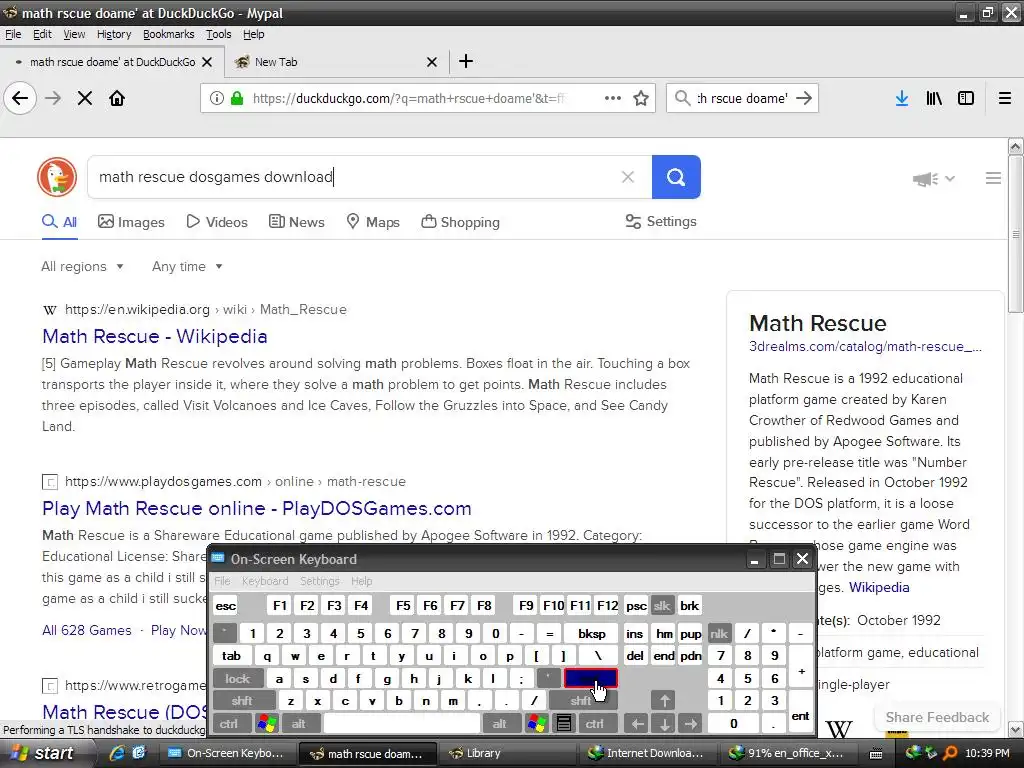This screenshot has width=1024, height=768.
Task: Toggle the left alt key
Action: [299, 724]
